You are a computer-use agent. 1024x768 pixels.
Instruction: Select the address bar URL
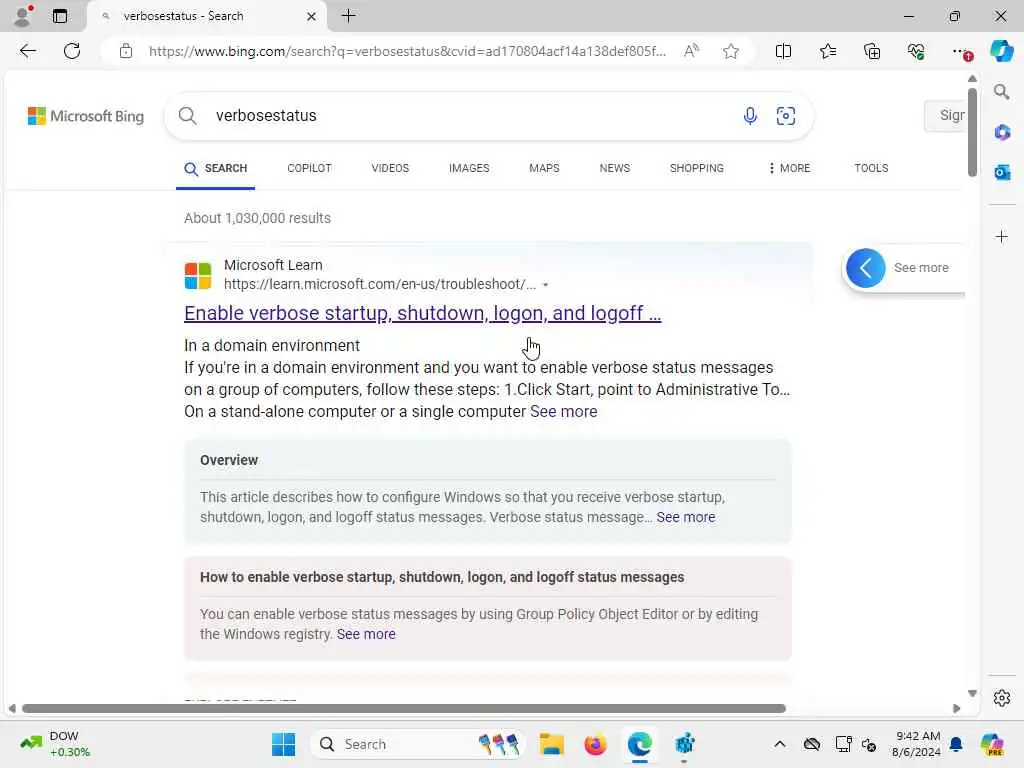[x=407, y=51]
